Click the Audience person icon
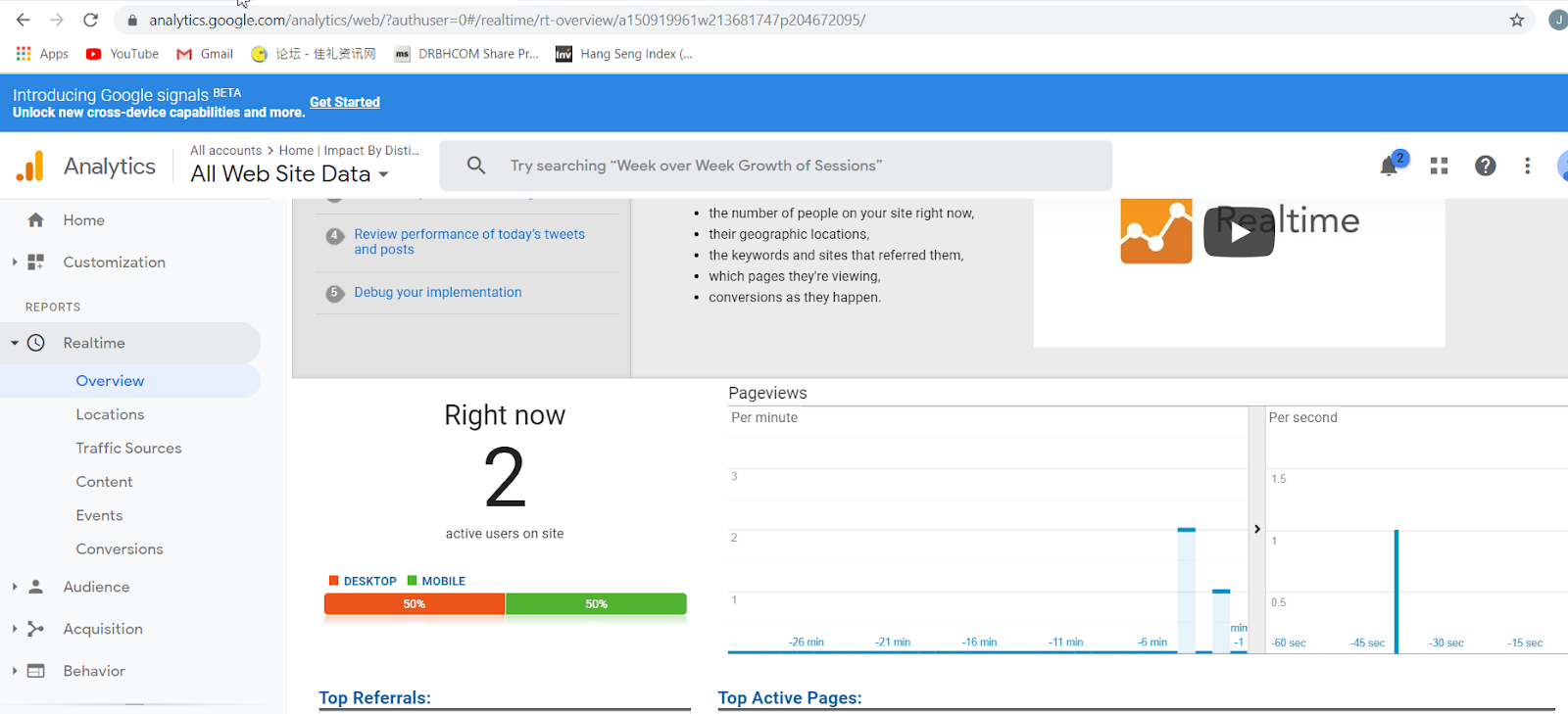1568x714 pixels. point(36,587)
